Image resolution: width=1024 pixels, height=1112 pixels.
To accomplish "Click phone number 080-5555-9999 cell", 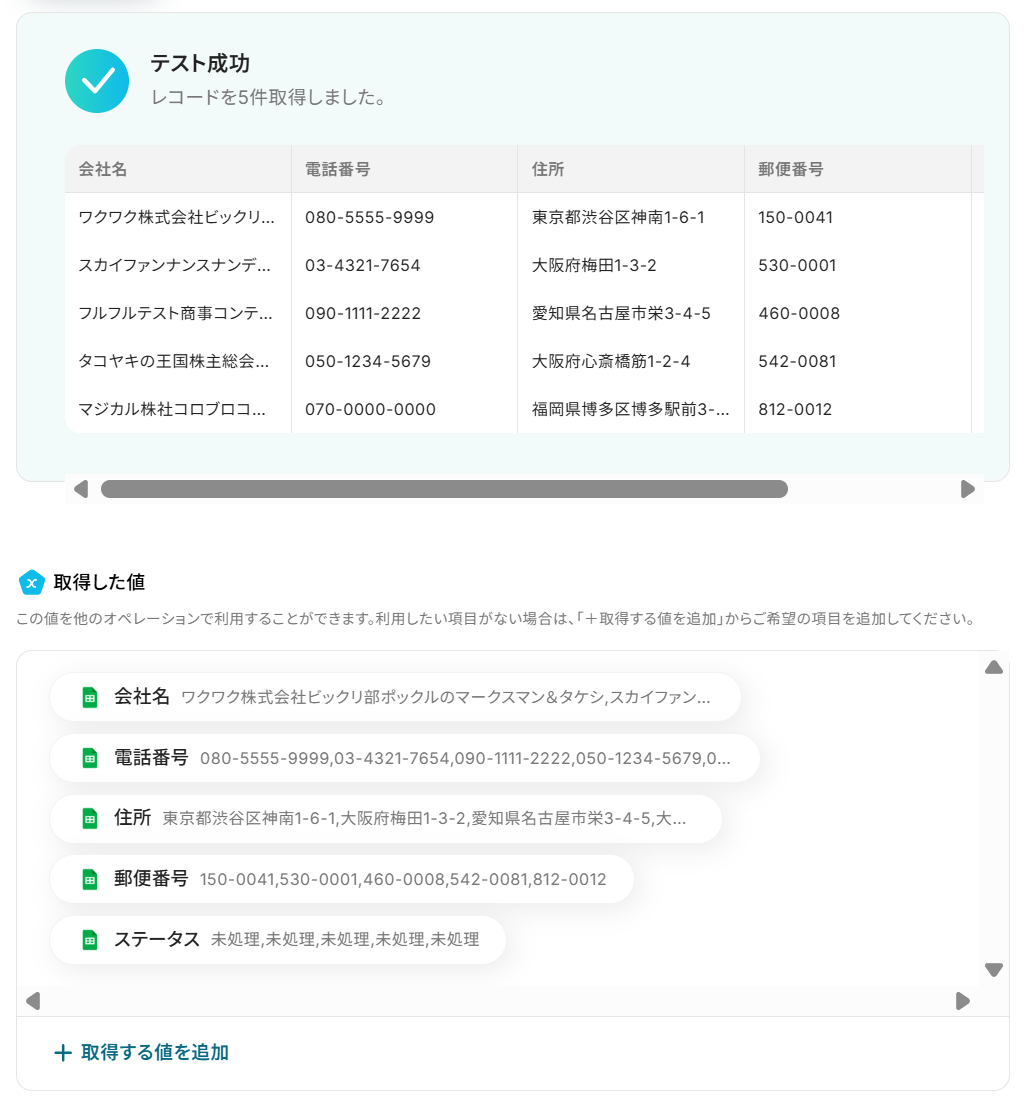I will click(x=404, y=217).
